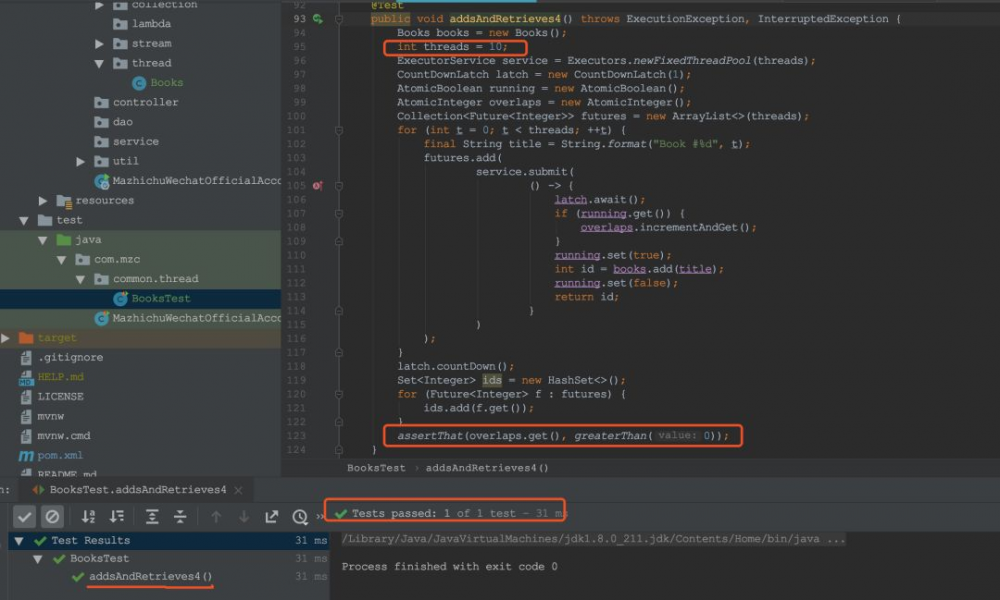The width and height of the screenshot is (1000, 600).
Task: Click the addsAndRetrieves4() breadcrumb
Action: (487, 468)
